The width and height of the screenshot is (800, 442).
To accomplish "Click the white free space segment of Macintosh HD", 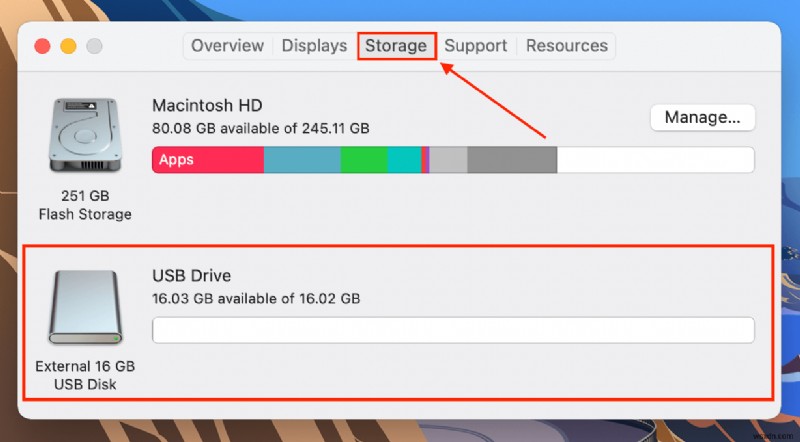I will click(655, 160).
